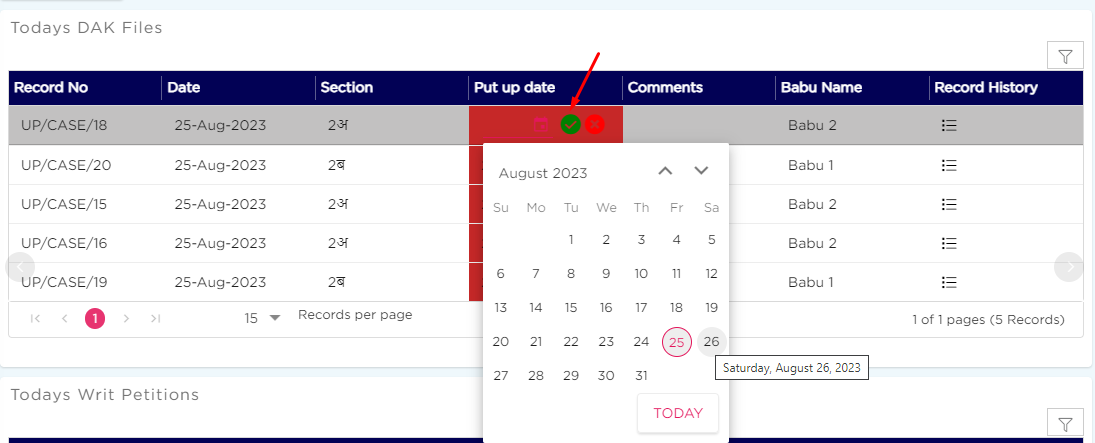The image size is (1095, 443).
Task: Sort by Date column header
Action: (x=184, y=88)
